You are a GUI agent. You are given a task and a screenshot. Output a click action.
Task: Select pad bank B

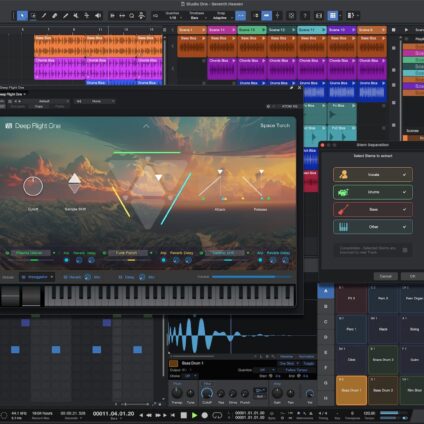326,306
